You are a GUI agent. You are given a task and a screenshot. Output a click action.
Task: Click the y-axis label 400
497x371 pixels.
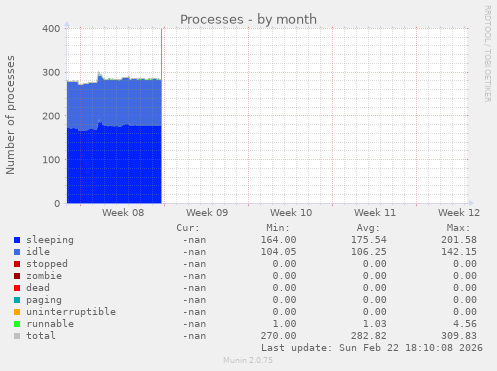(x=51, y=29)
